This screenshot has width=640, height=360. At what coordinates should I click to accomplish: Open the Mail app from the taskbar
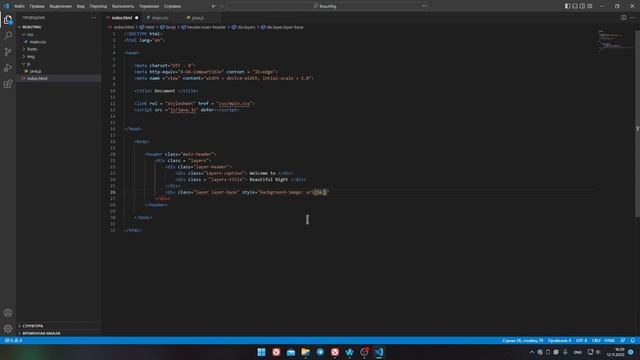(x=291, y=352)
